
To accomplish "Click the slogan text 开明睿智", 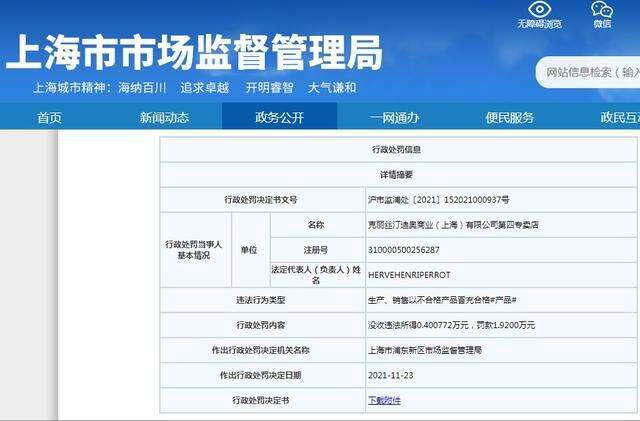I will (x=270, y=88).
